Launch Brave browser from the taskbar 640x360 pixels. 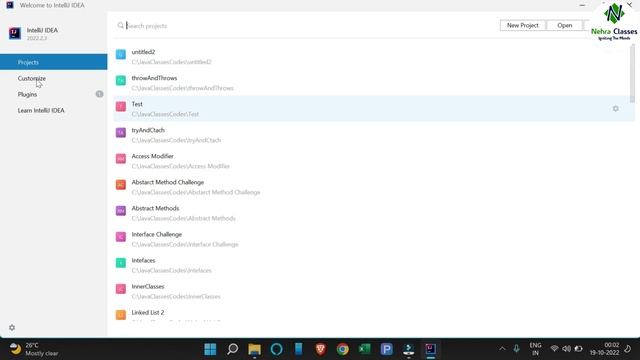pos(321,349)
